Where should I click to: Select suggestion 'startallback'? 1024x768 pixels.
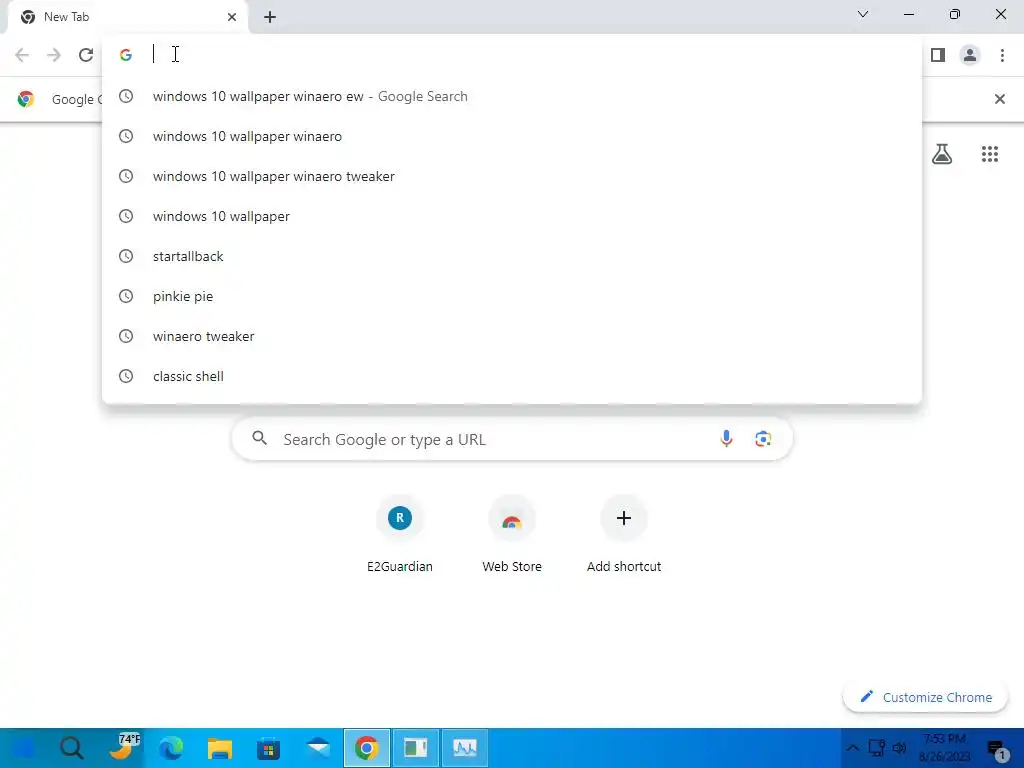(x=512, y=257)
